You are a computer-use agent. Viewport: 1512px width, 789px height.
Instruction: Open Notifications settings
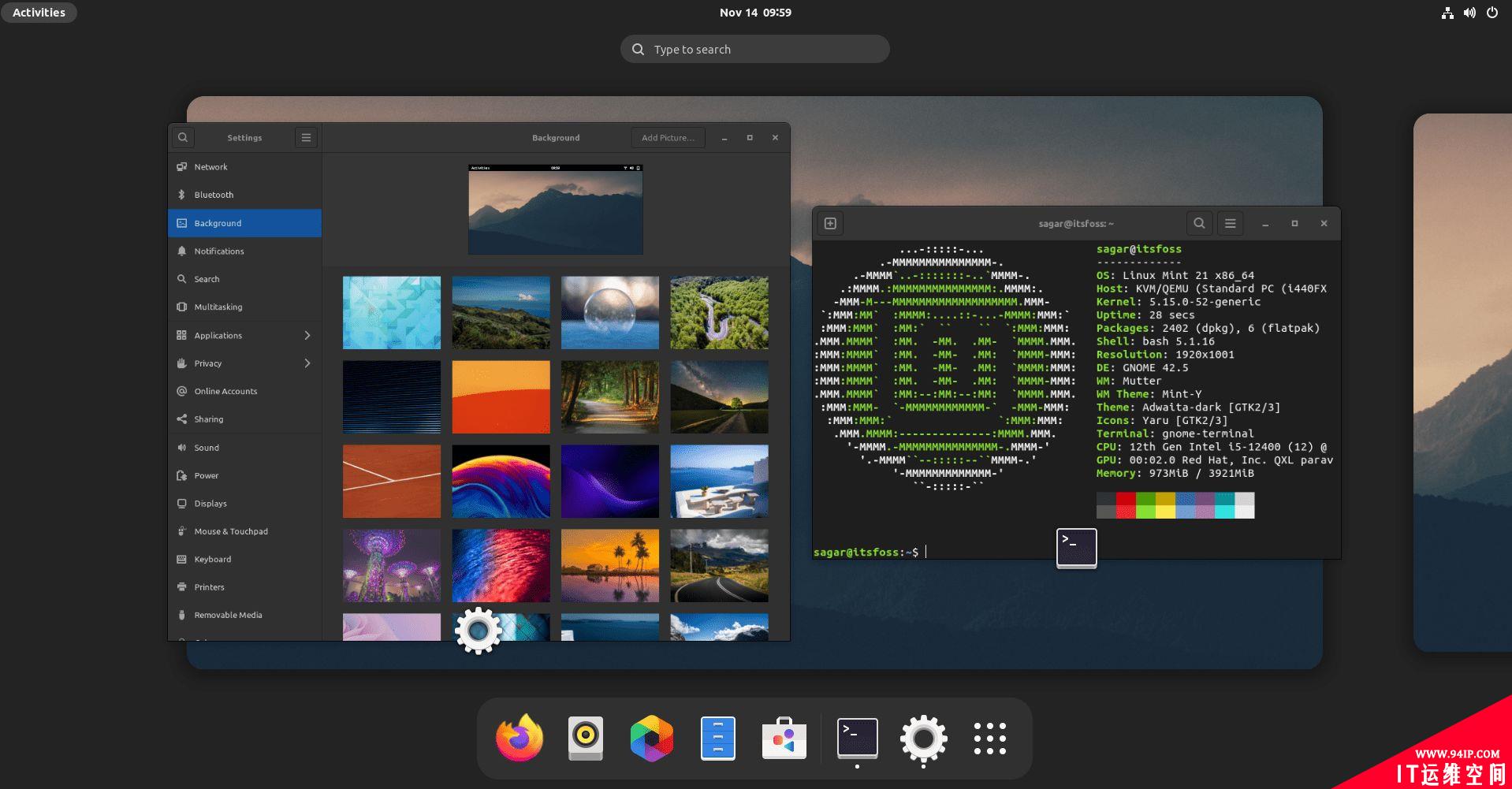244,251
